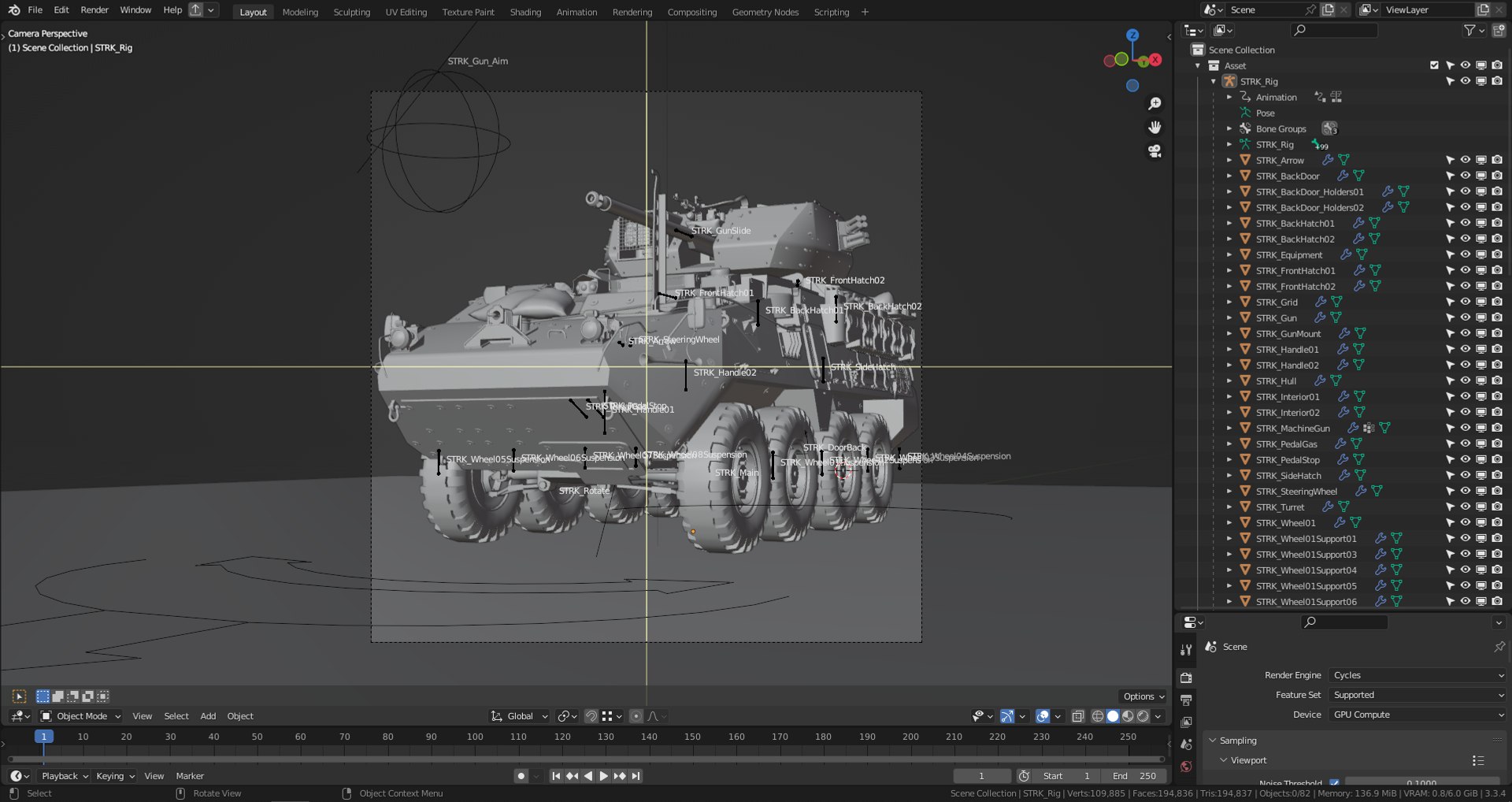Click the select box tool icon
This screenshot has width=1512, height=802.
[x=20, y=696]
